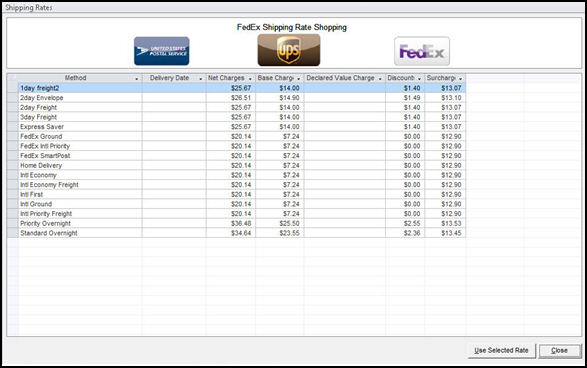The height and width of the screenshot is (368, 587).
Task: Click the $2.36 discount cell
Action: click(x=405, y=233)
